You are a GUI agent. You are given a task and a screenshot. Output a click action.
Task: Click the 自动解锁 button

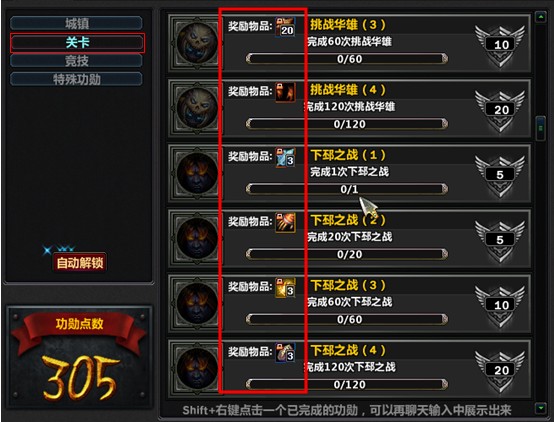coord(80,263)
